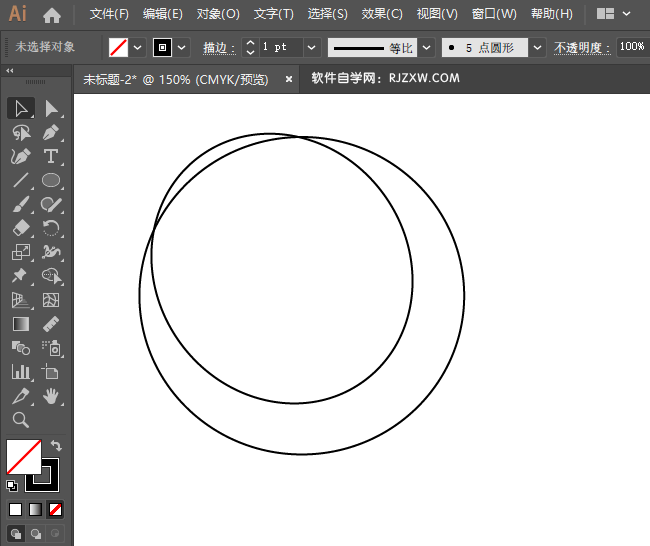
Task: Expand the 5 点圆形 brush dropdown
Action: (x=537, y=47)
